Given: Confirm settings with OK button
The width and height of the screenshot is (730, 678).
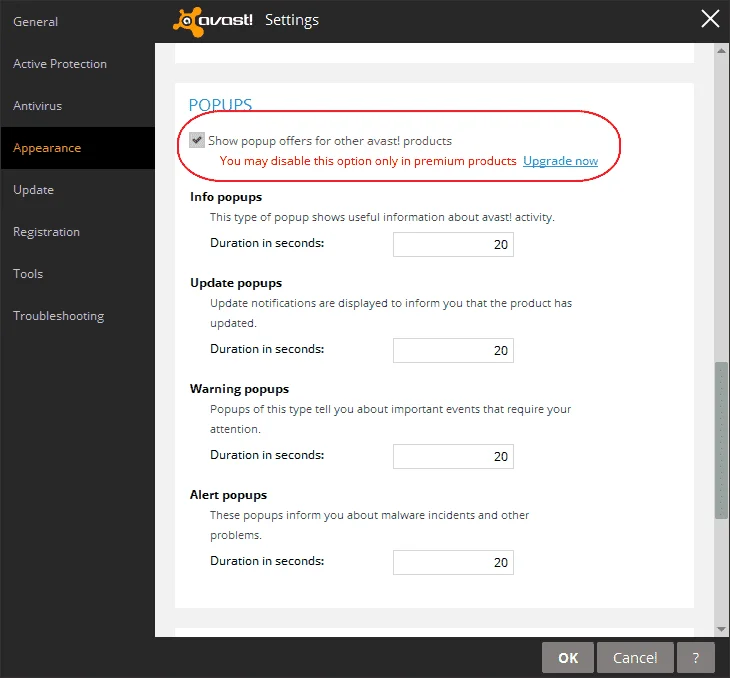Looking at the screenshot, I should [x=568, y=658].
